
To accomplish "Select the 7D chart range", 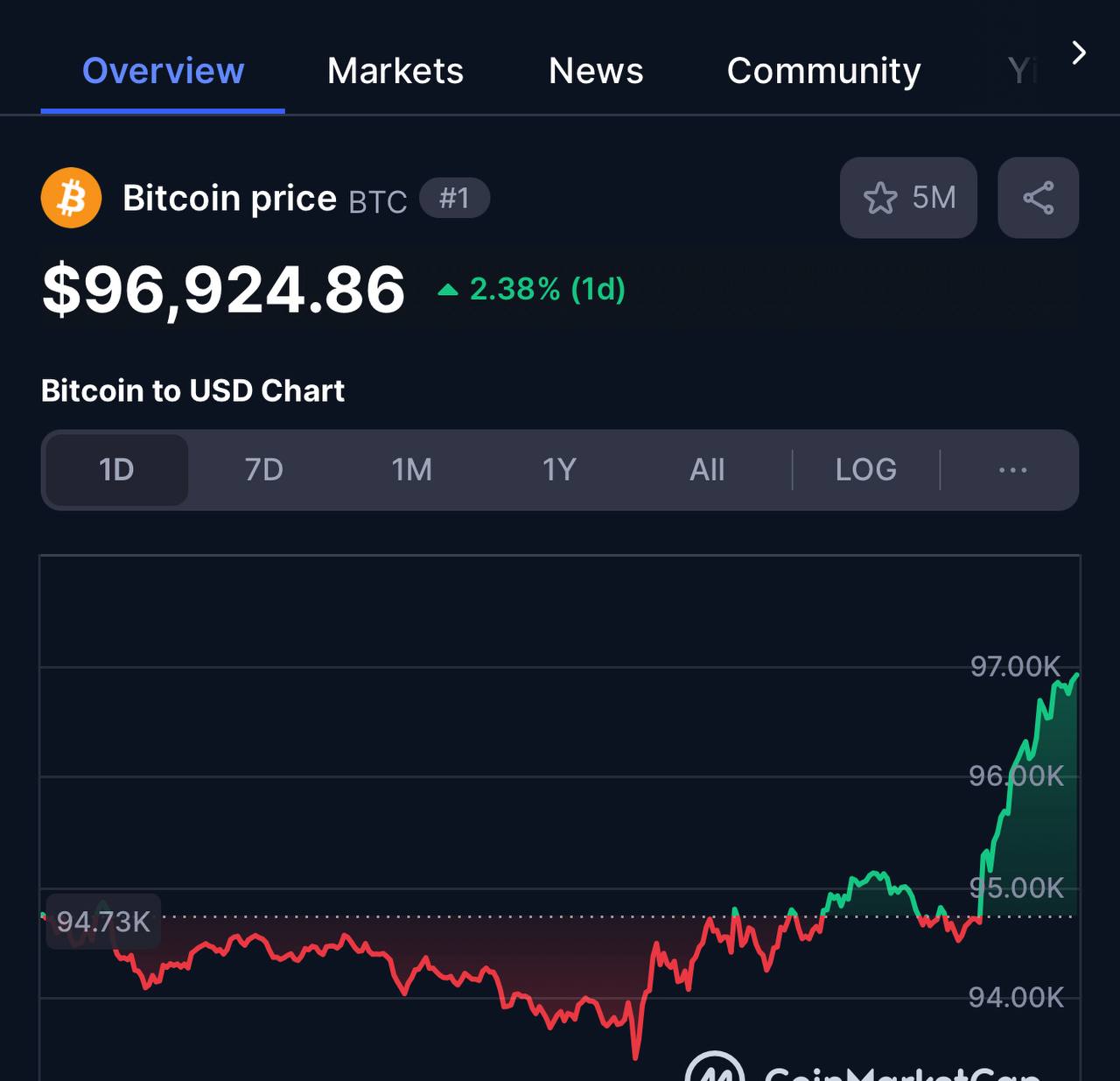I will [263, 470].
